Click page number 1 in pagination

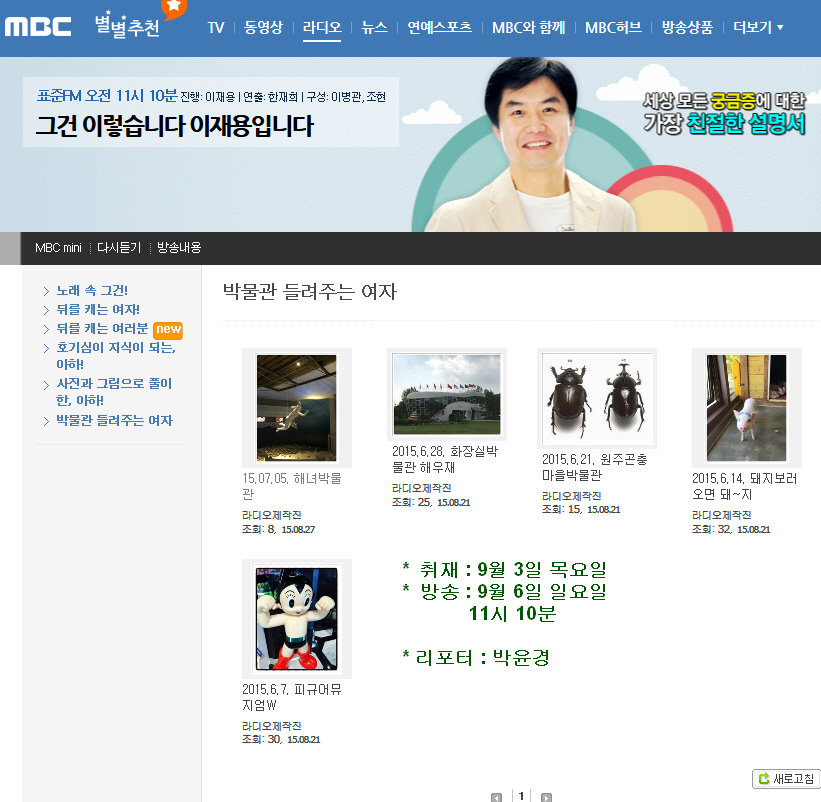point(520,796)
